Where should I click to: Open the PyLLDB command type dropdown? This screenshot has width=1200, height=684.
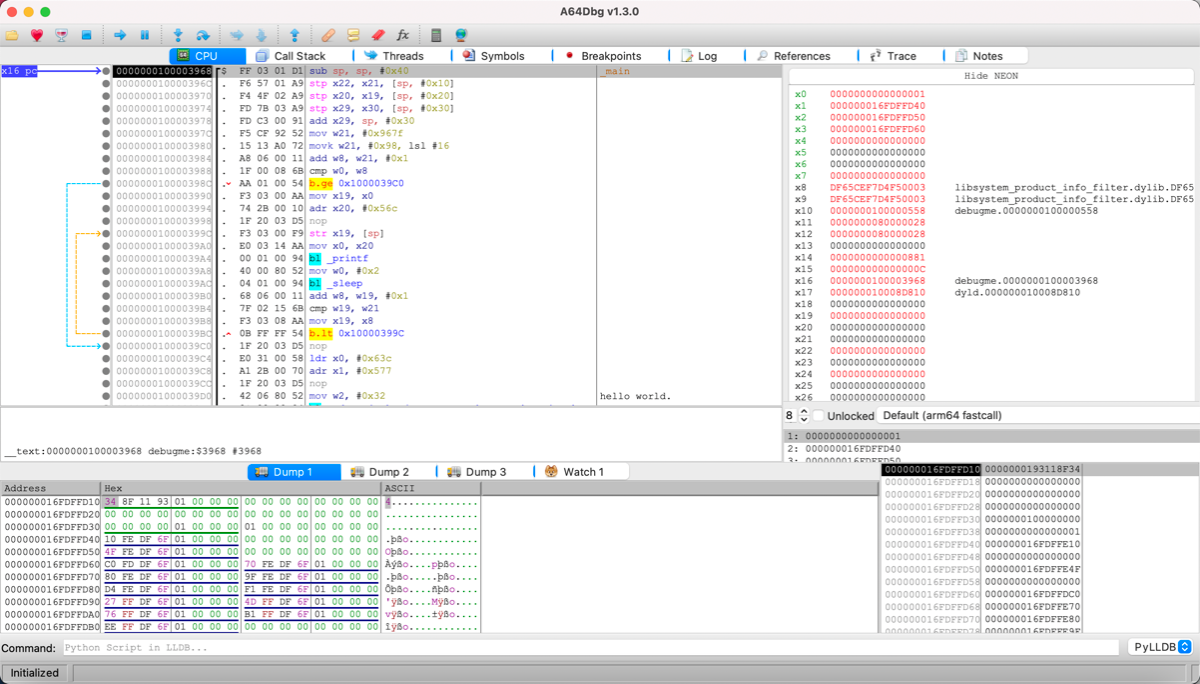coord(1160,647)
